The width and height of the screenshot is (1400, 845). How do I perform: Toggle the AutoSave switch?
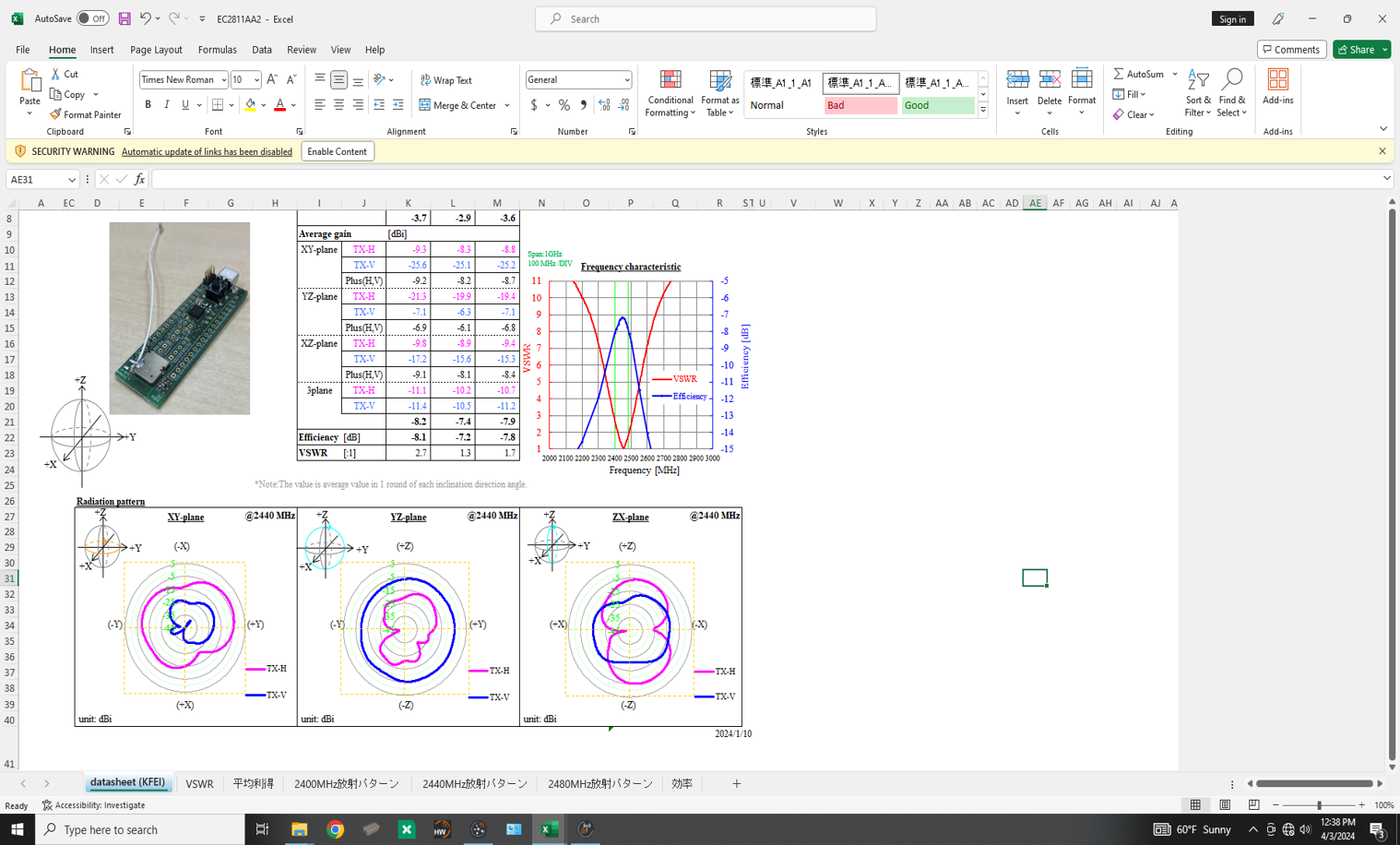click(x=92, y=18)
